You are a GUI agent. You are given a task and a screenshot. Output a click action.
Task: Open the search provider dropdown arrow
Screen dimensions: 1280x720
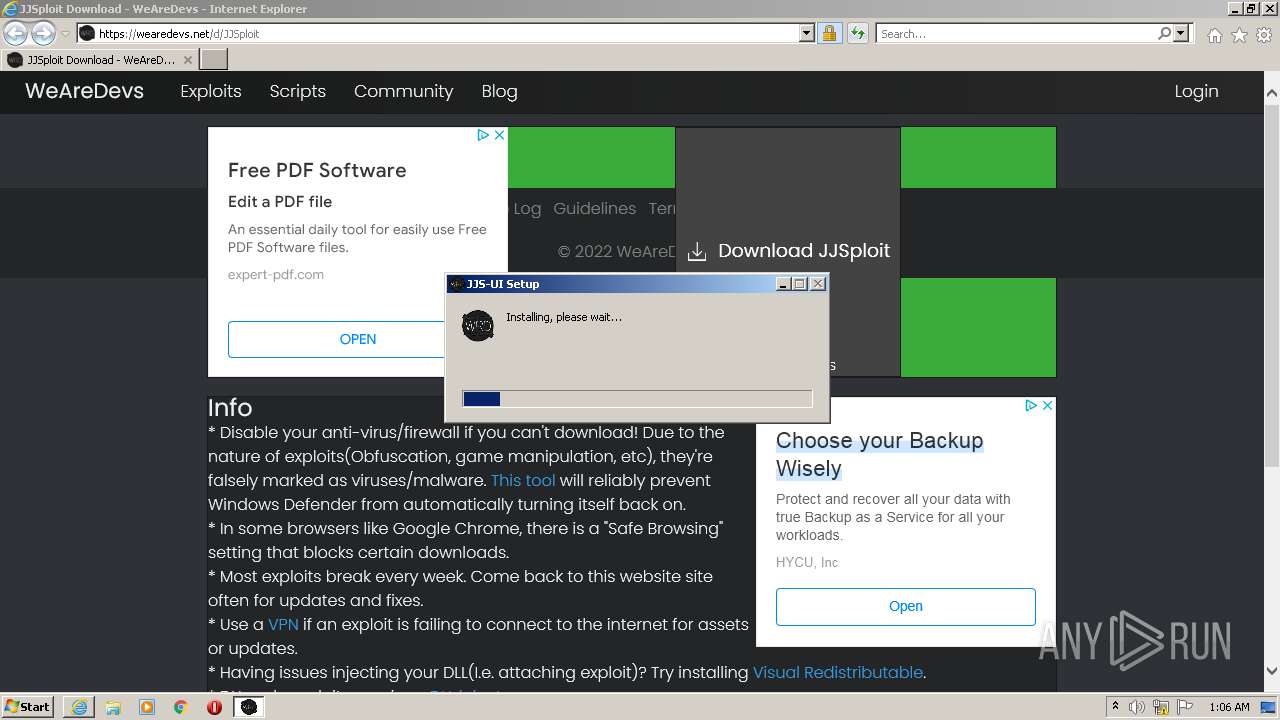click(x=1181, y=33)
